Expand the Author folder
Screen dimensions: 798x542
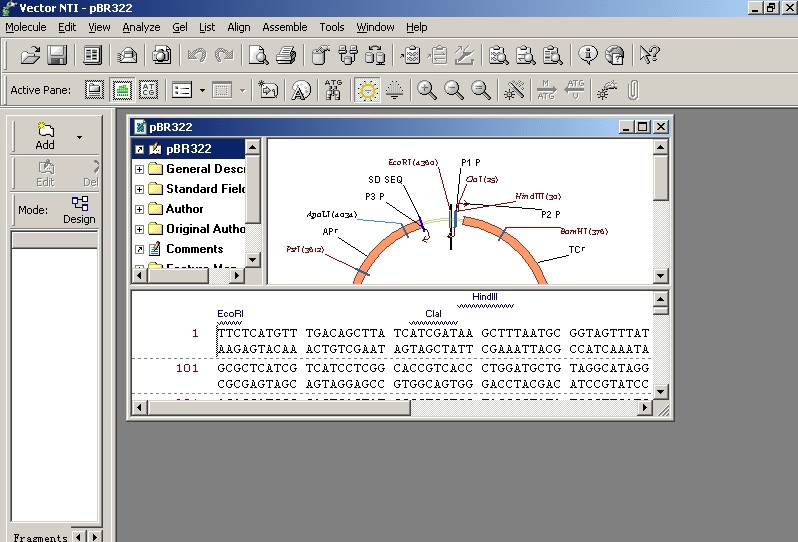[x=139, y=209]
